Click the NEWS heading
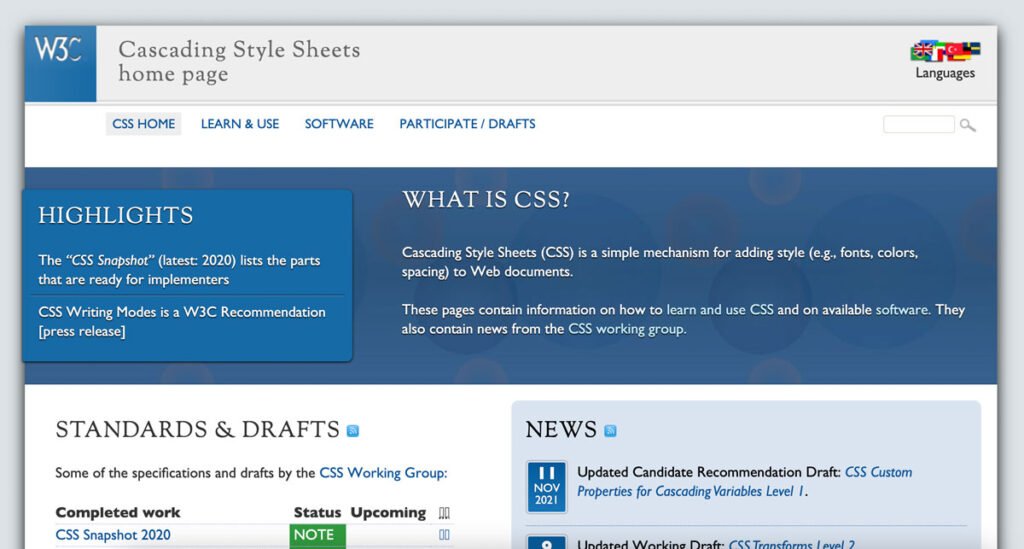Screen dimensions: 1024x549 (x=561, y=430)
